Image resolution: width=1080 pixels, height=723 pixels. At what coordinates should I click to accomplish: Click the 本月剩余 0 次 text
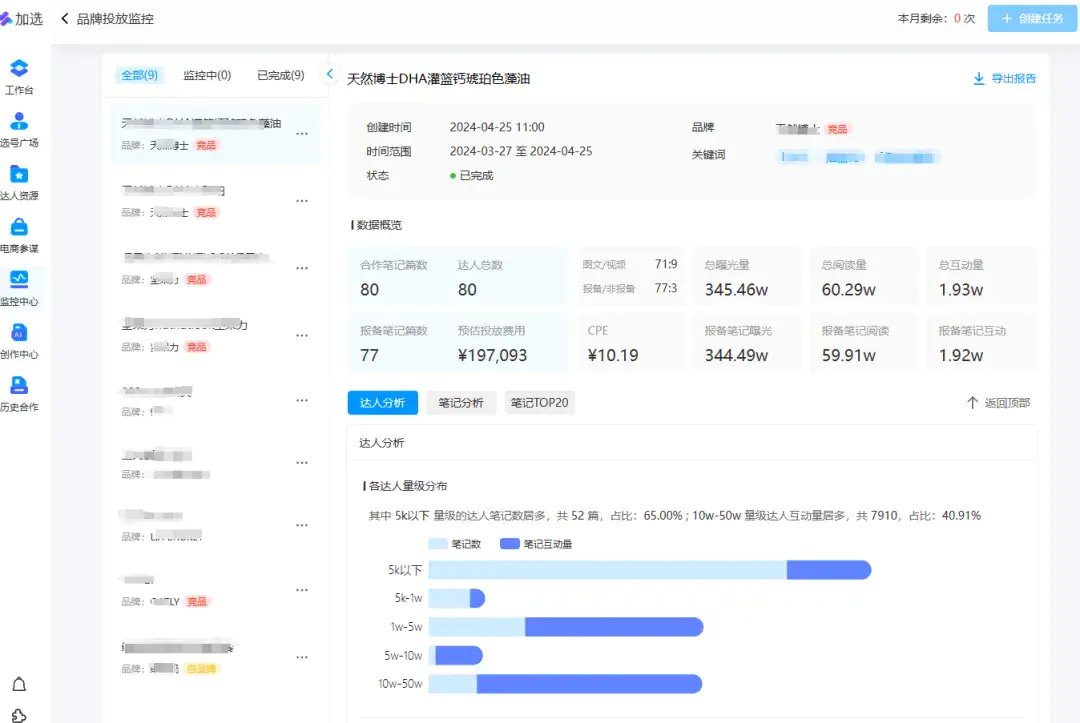coord(936,19)
